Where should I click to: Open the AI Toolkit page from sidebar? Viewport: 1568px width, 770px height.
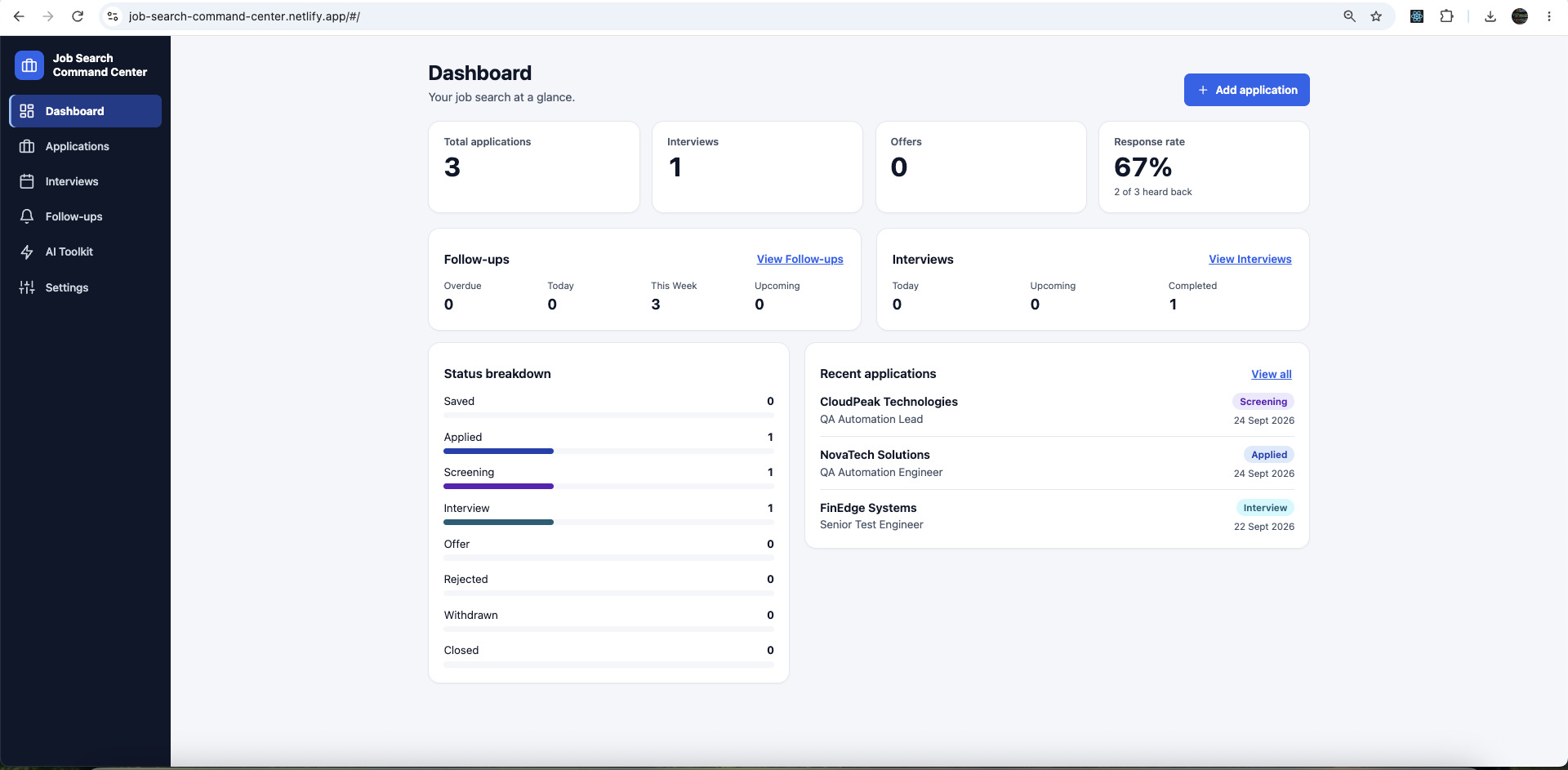click(85, 251)
